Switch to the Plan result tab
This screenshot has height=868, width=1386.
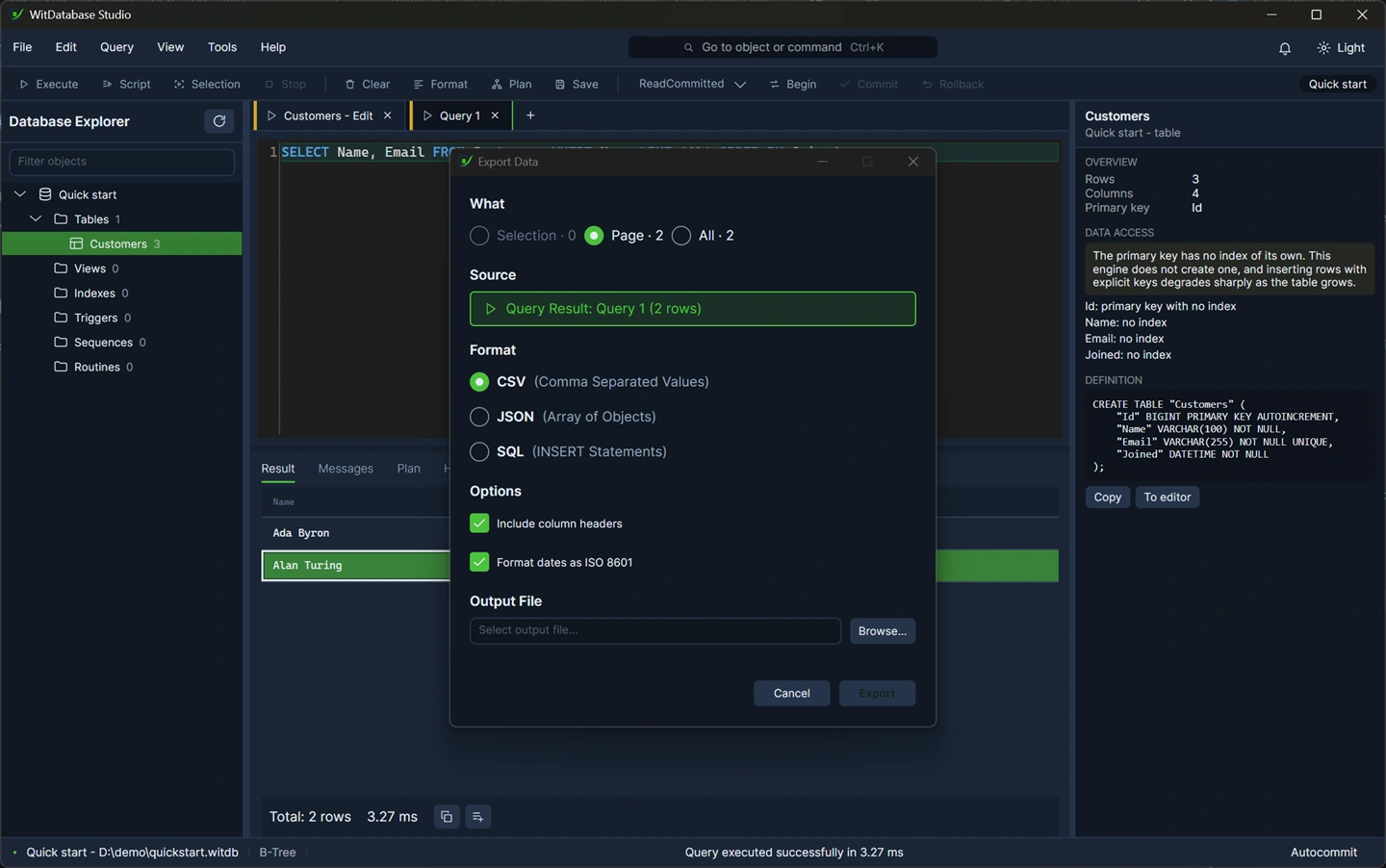[x=408, y=469]
